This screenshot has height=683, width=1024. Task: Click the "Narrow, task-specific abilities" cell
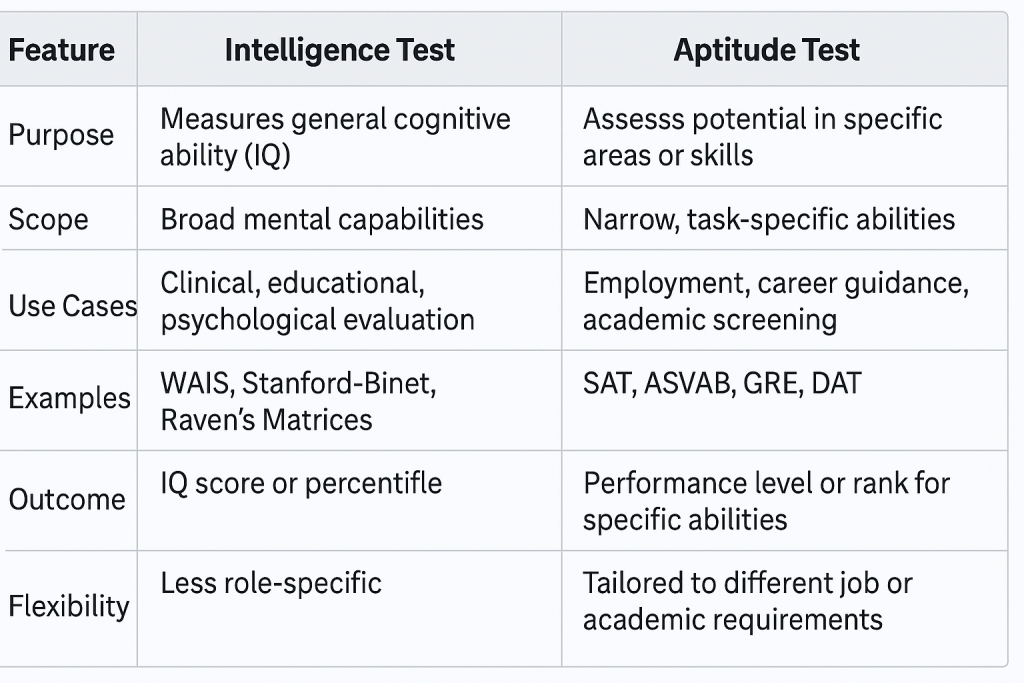click(x=769, y=219)
